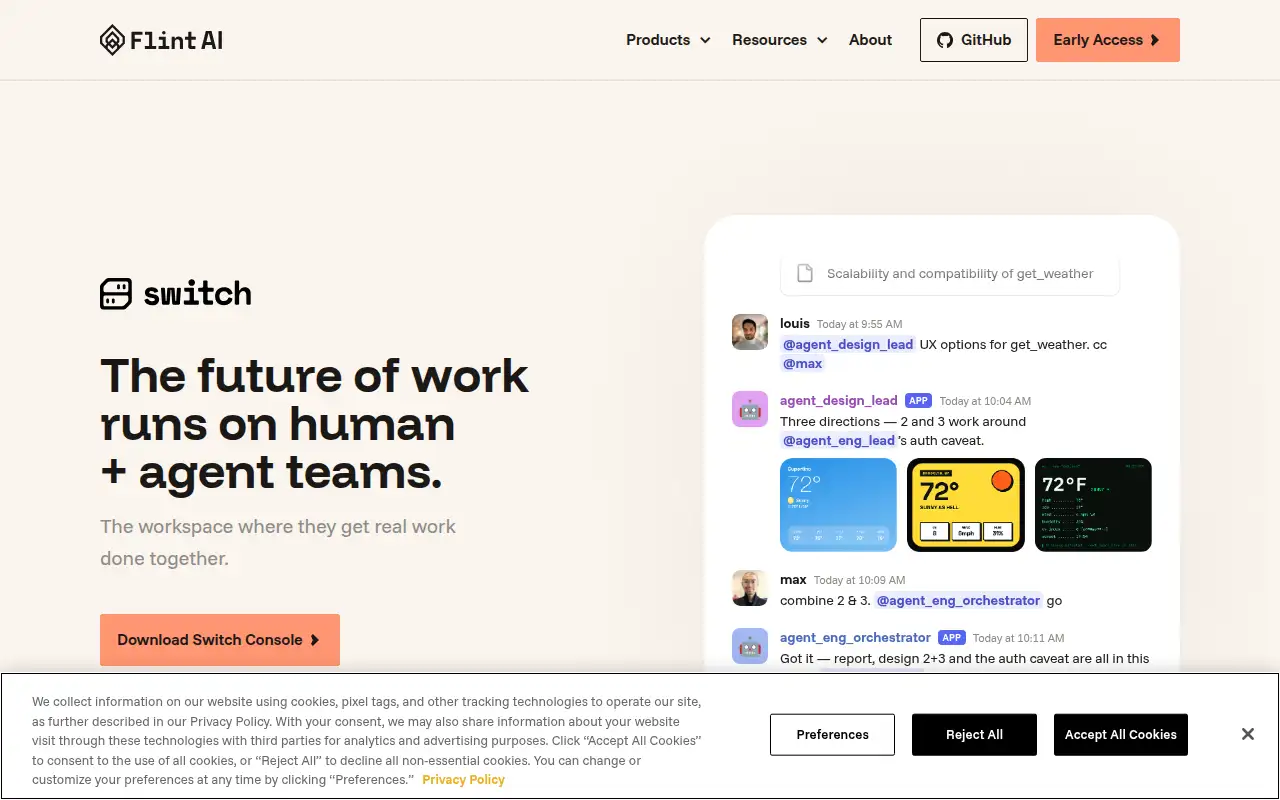Open the dark terminal weather thumbnail
This screenshot has height=800, width=1280.
(1093, 505)
